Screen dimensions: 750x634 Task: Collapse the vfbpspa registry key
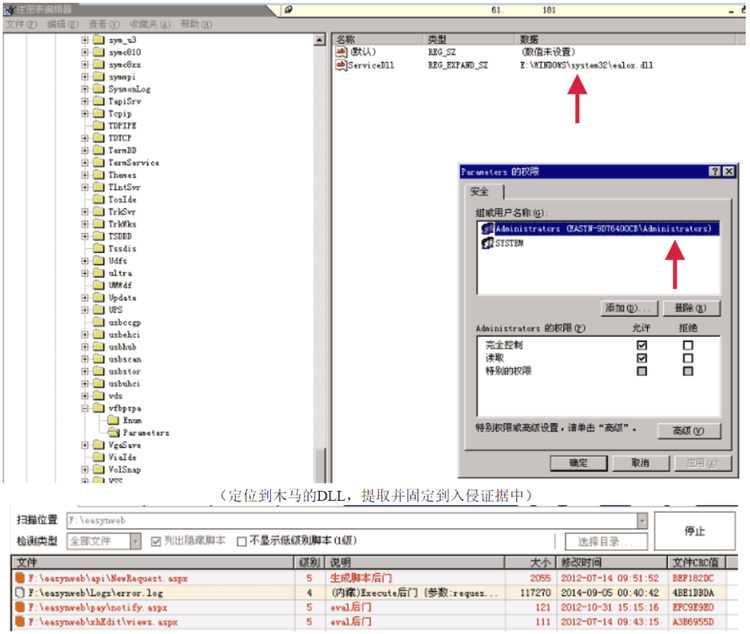(x=85, y=408)
